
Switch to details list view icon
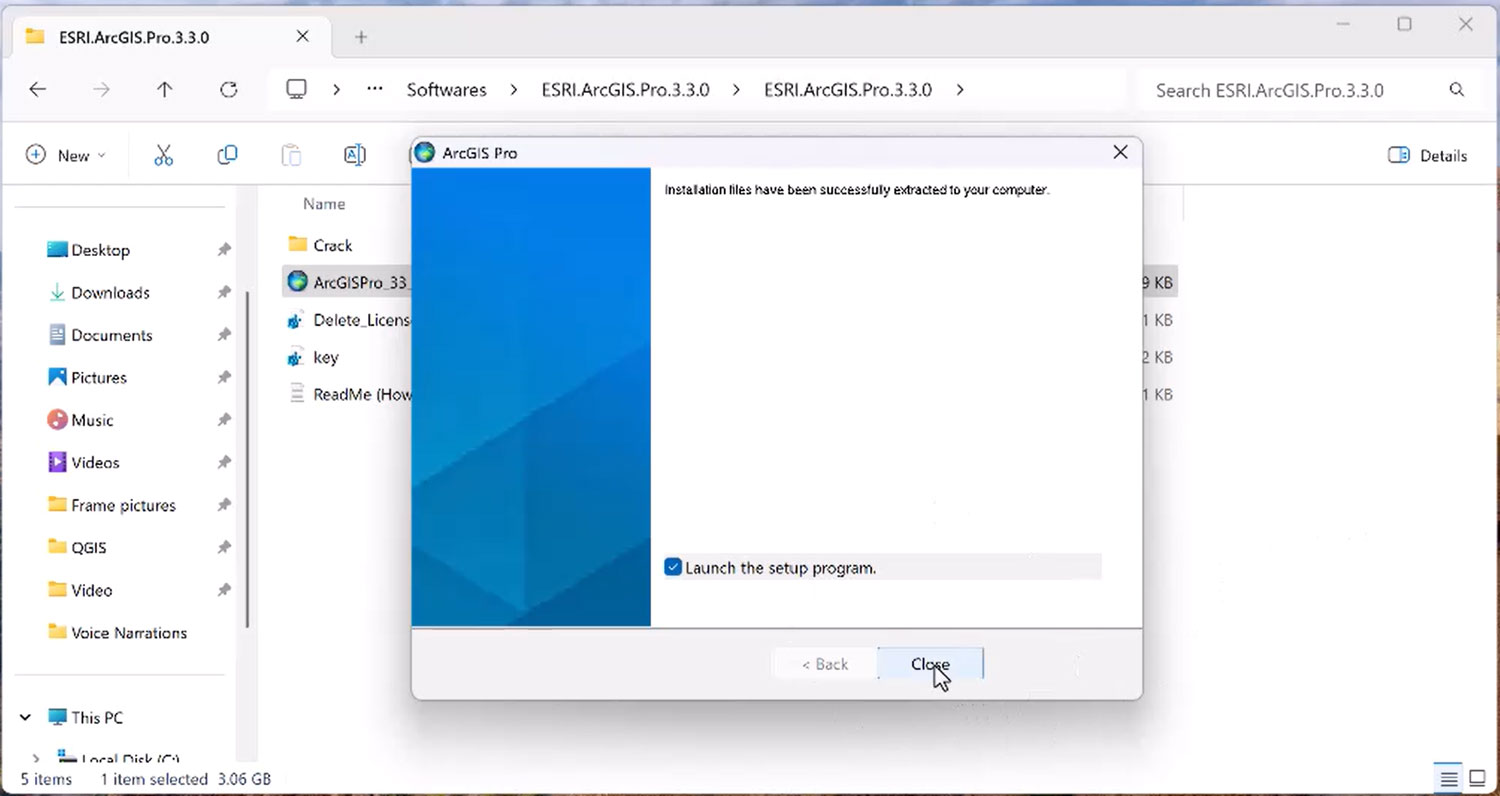click(x=1447, y=778)
